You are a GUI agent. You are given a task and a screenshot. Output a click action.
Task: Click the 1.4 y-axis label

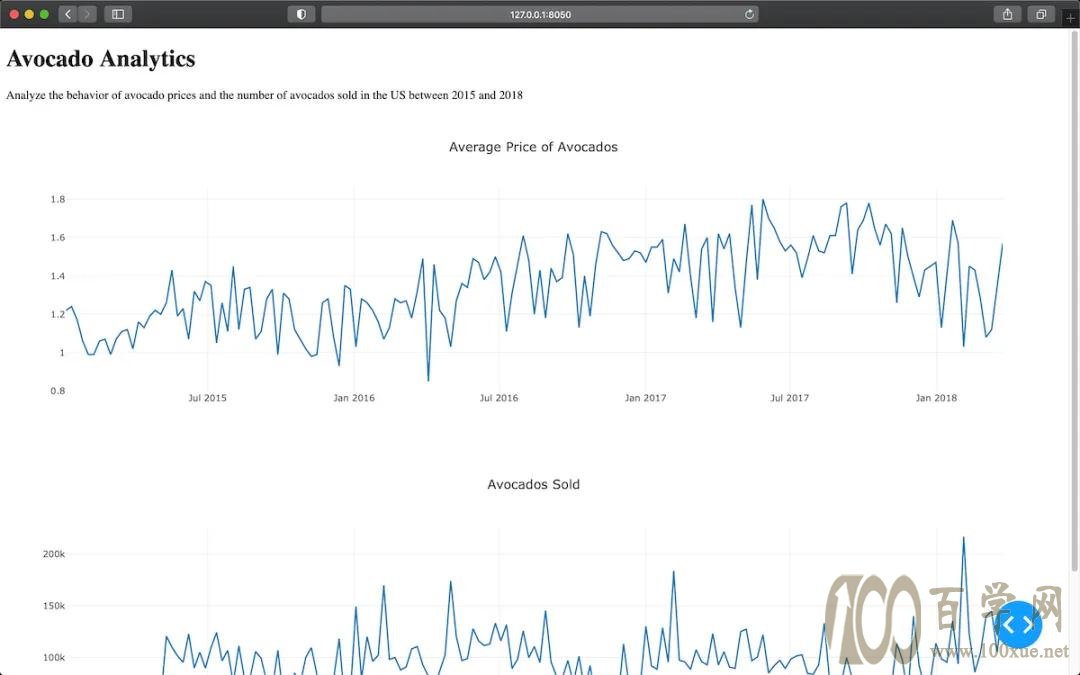click(x=58, y=276)
